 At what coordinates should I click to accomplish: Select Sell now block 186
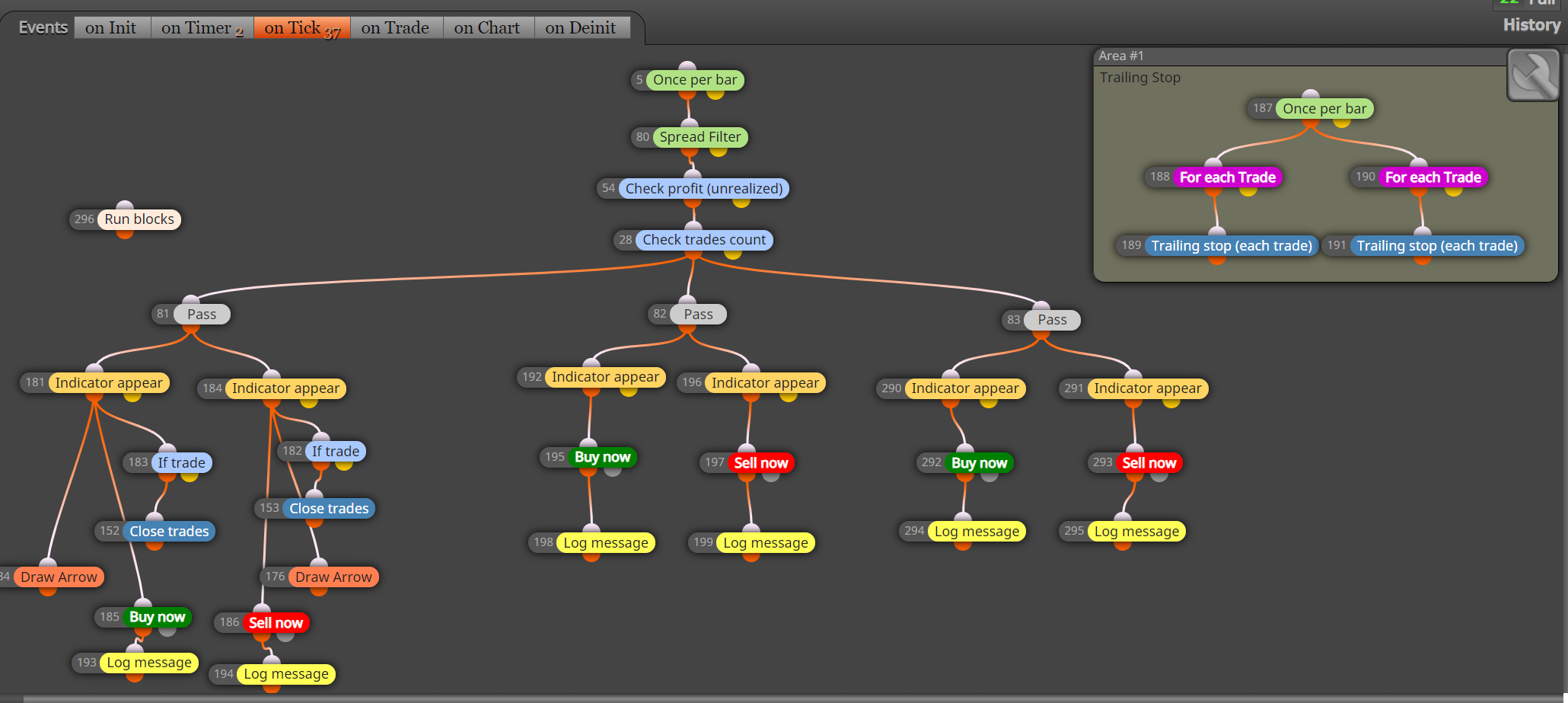(276, 623)
